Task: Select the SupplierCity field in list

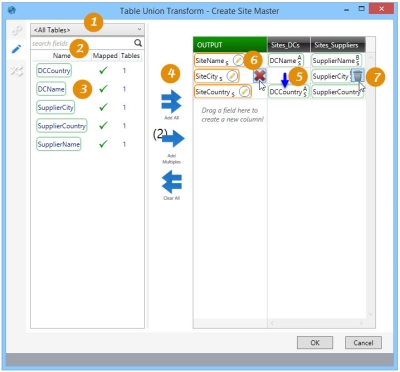Action: coord(55,107)
